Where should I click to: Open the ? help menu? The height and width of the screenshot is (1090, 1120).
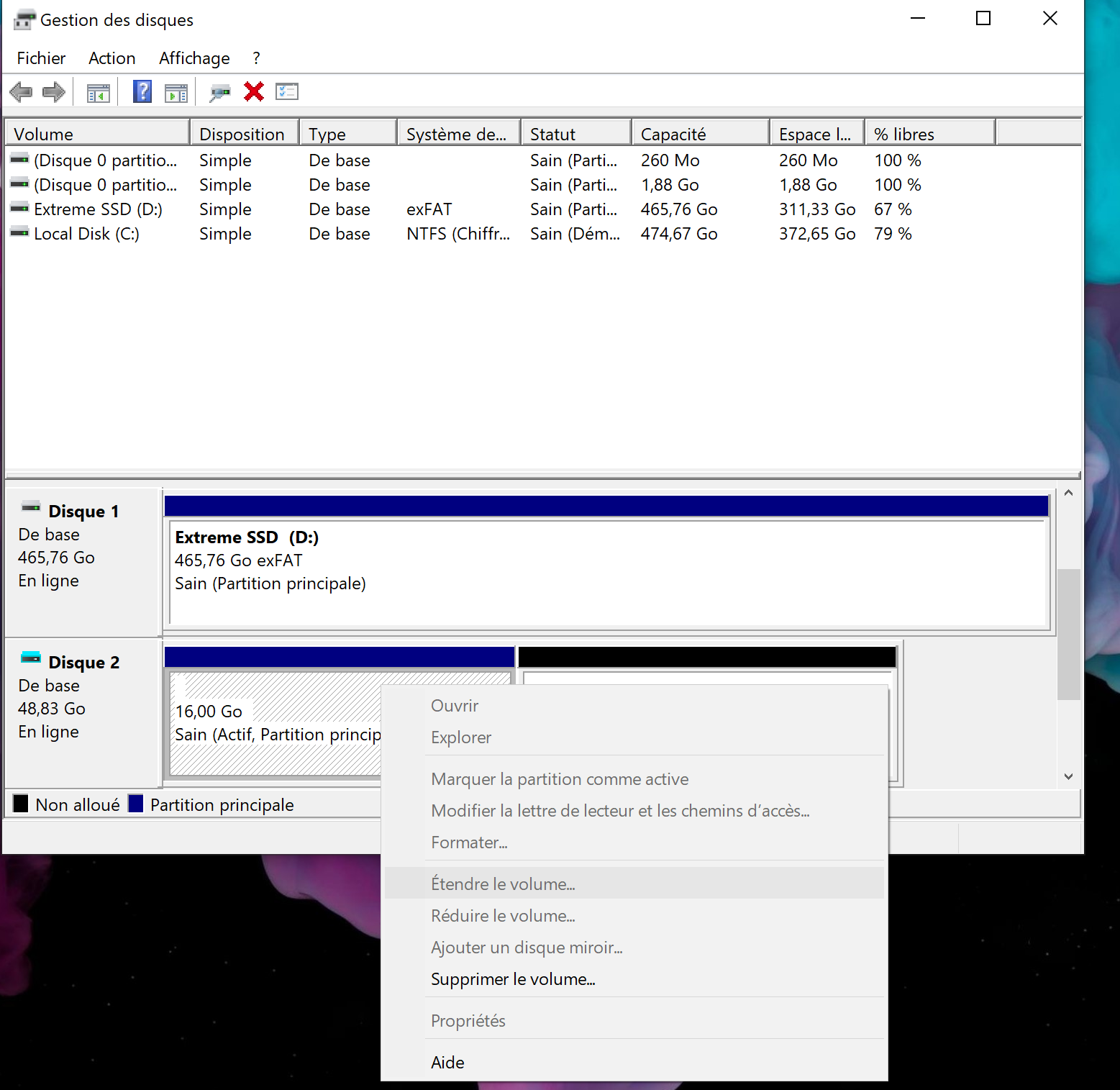coord(256,58)
